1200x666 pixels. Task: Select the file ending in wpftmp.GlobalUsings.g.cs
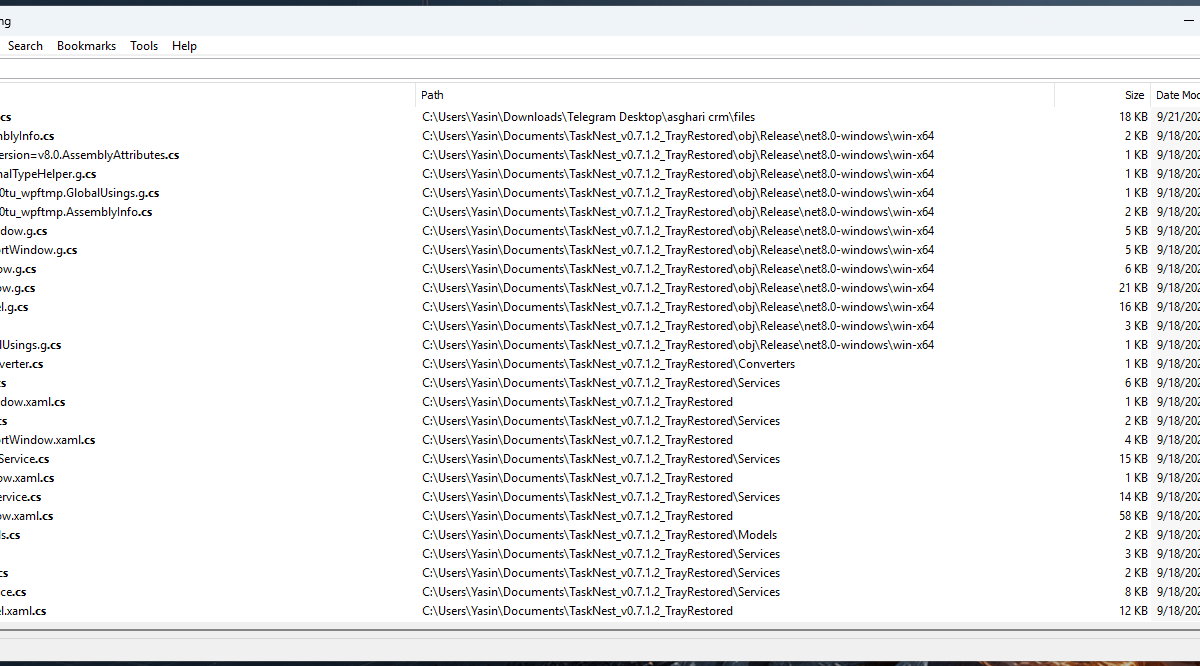pyautogui.click(x=80, y=193)
